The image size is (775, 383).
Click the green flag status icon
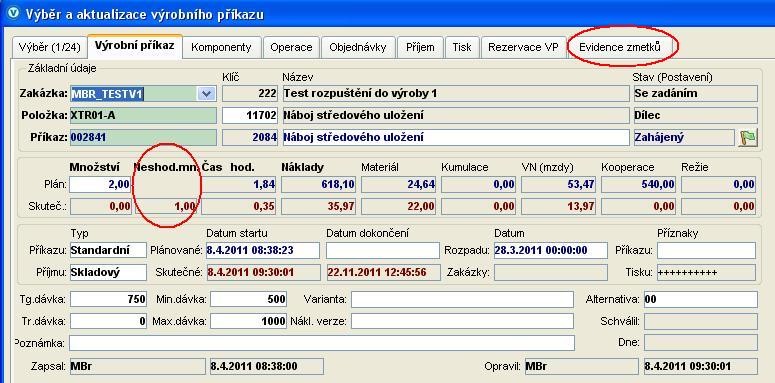pos(748,137)
